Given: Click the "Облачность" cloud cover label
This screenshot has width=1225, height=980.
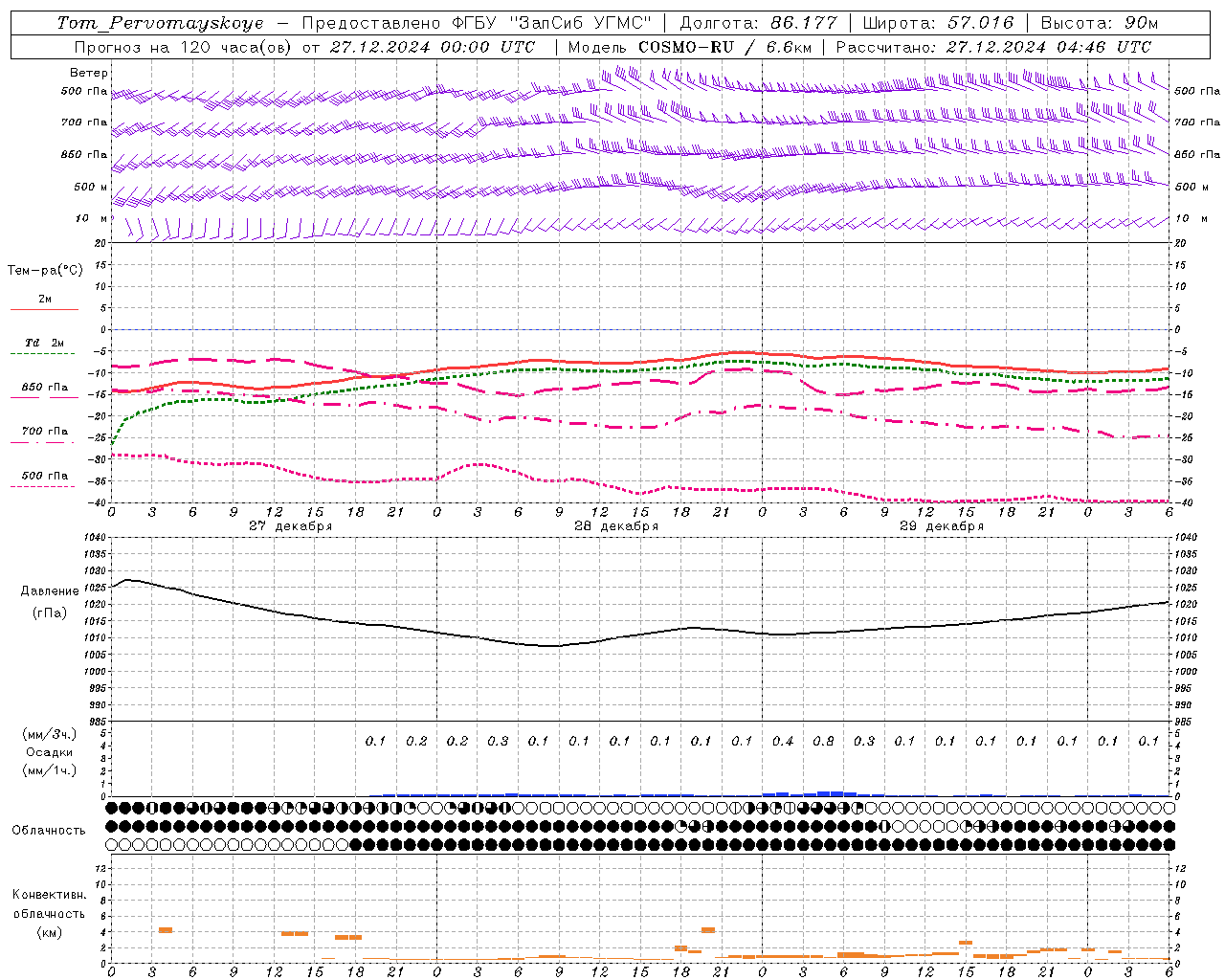Looking at the screenshot, I should (x=49, y=830).
